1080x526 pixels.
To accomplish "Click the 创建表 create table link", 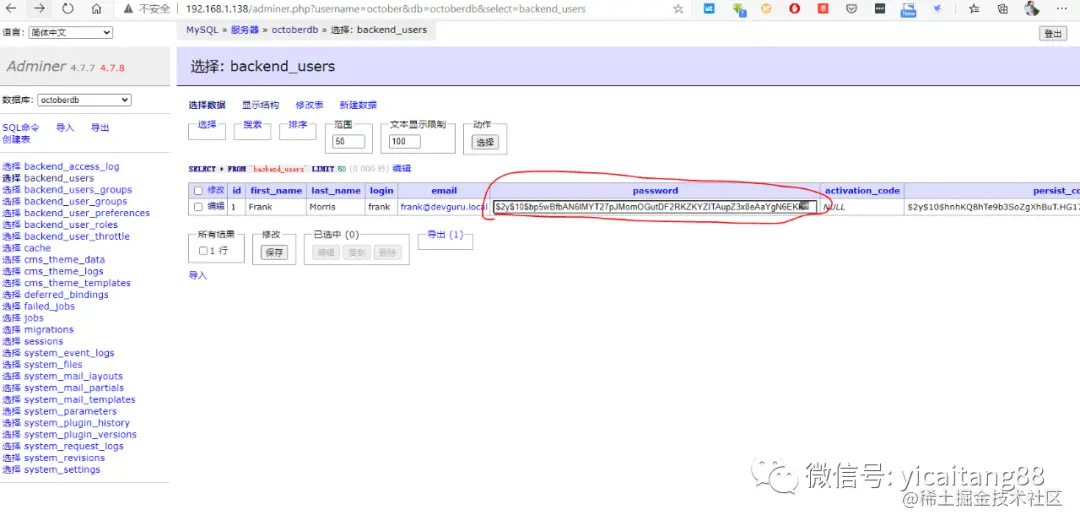I will coord(16,139).
